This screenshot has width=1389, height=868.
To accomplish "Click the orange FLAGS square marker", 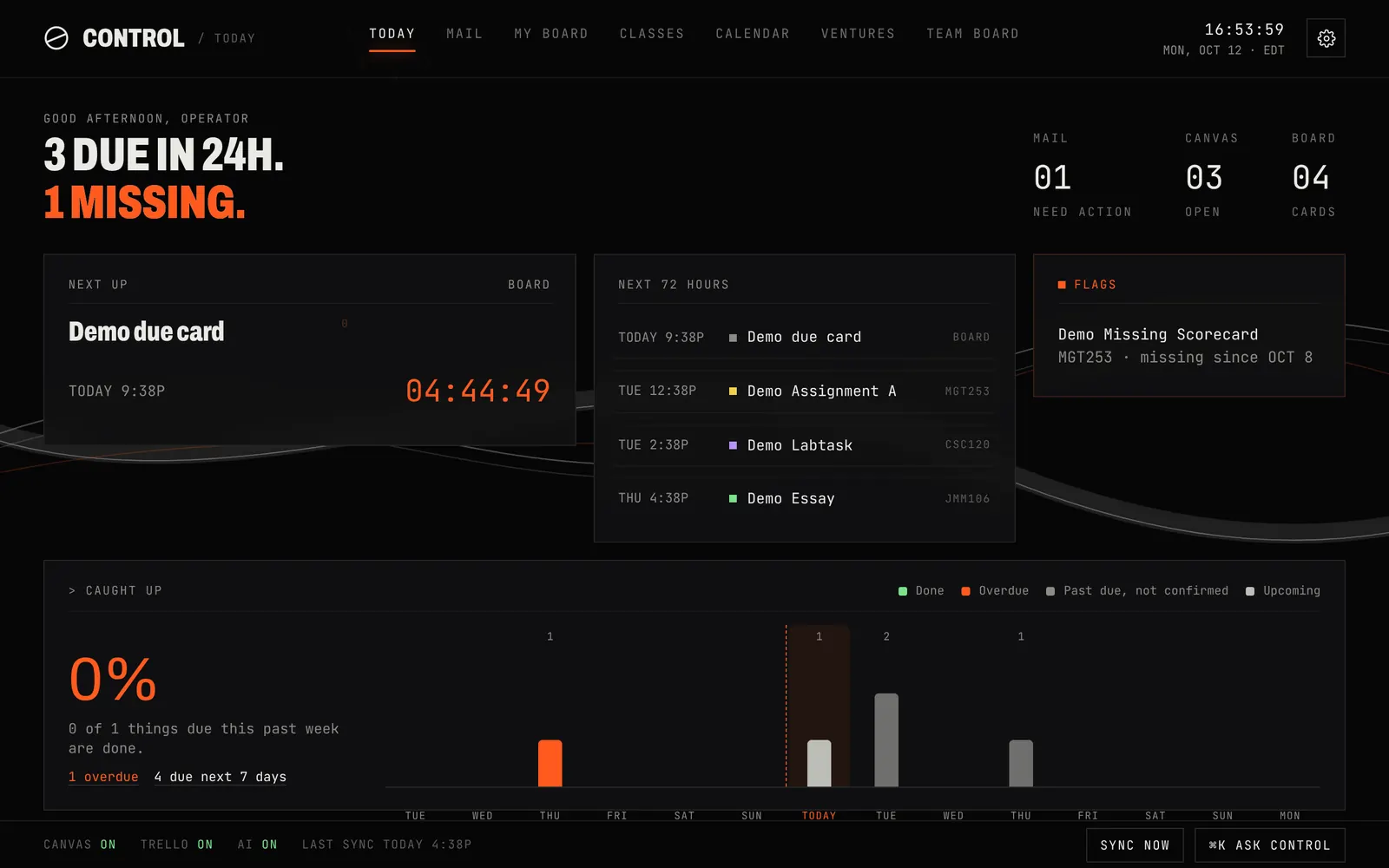I will [1062, 285].
